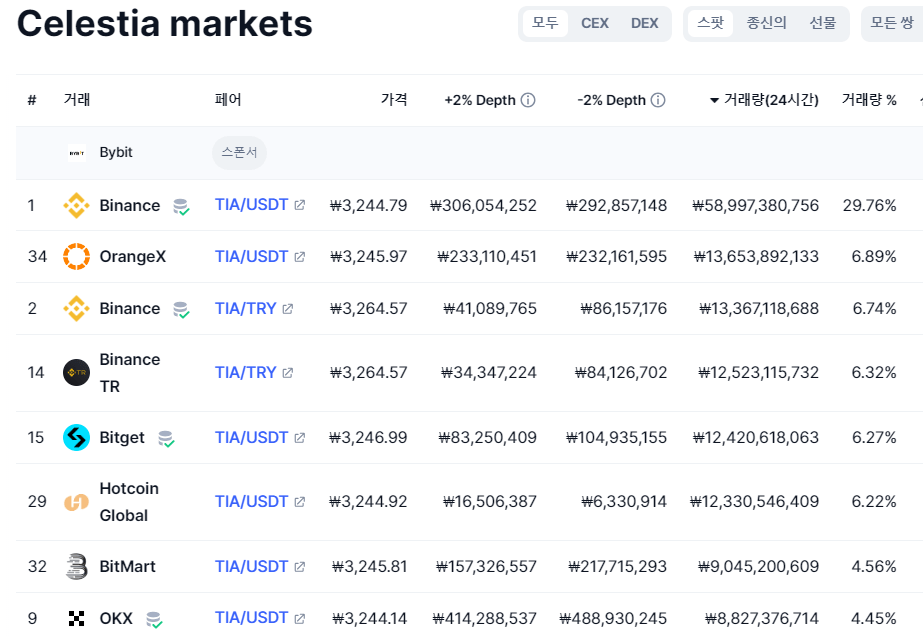Sort by the 가격 column header

point(394,100)
